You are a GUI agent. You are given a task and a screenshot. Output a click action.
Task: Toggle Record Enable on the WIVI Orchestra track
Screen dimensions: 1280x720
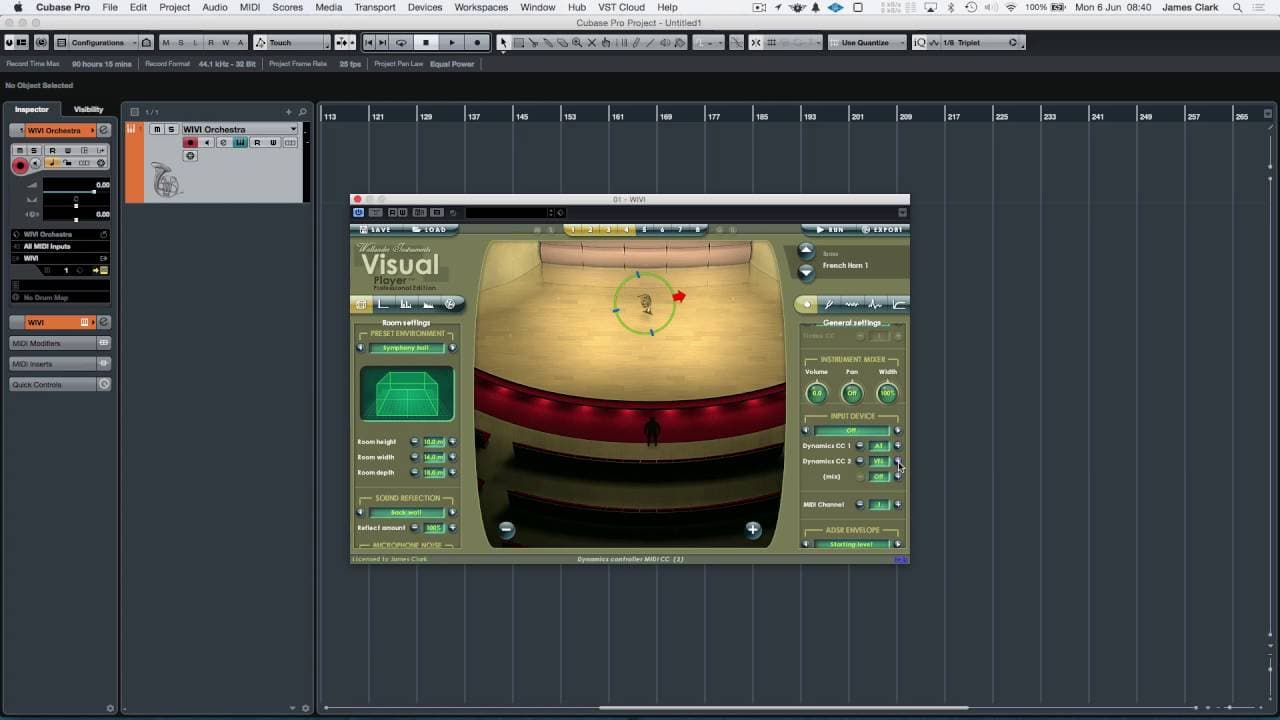point(190,143)
